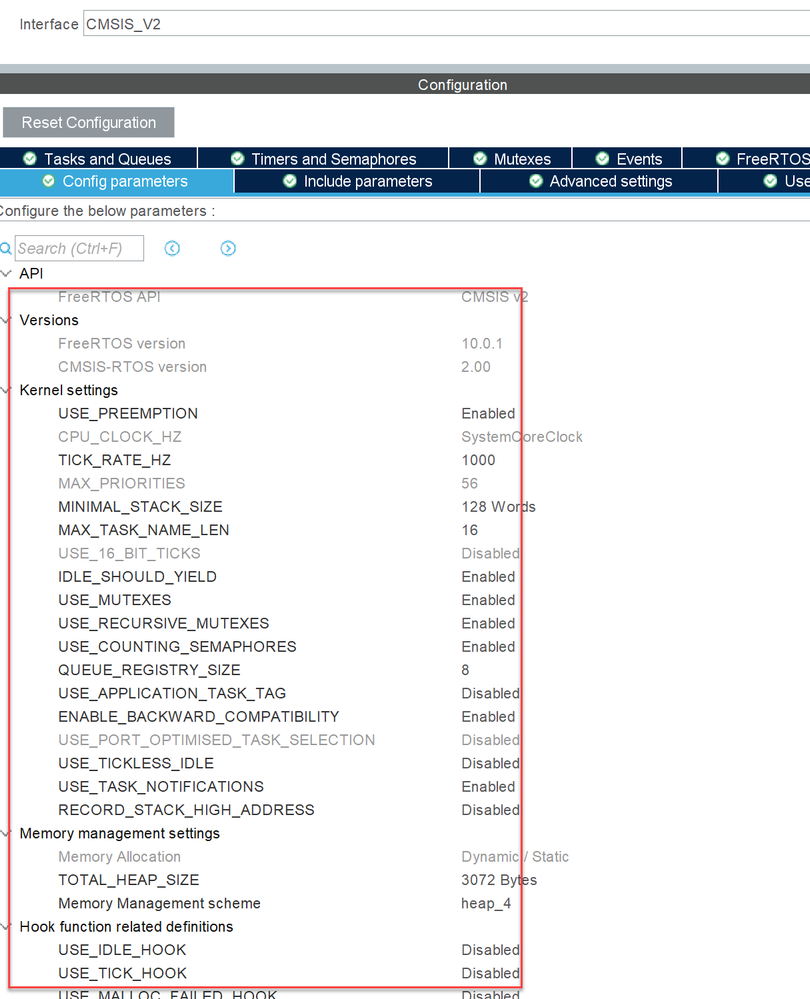Image resolution: width=810 pixels, height=999 pixels.
Task: Change ENABLE_BACKWARD_COMPATIBILITY Enabled value
Action: coord(488,717)
